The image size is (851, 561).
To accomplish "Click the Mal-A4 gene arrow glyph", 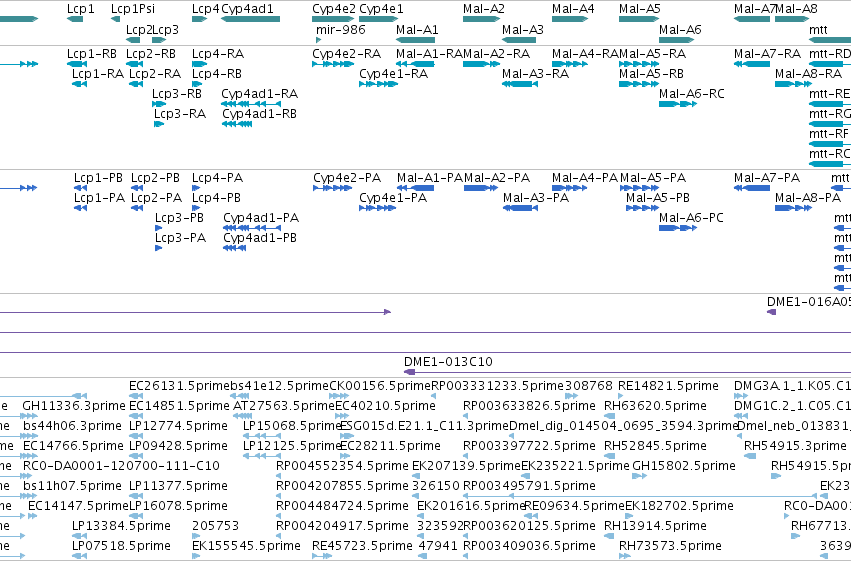I will click(x=570, y=19).
